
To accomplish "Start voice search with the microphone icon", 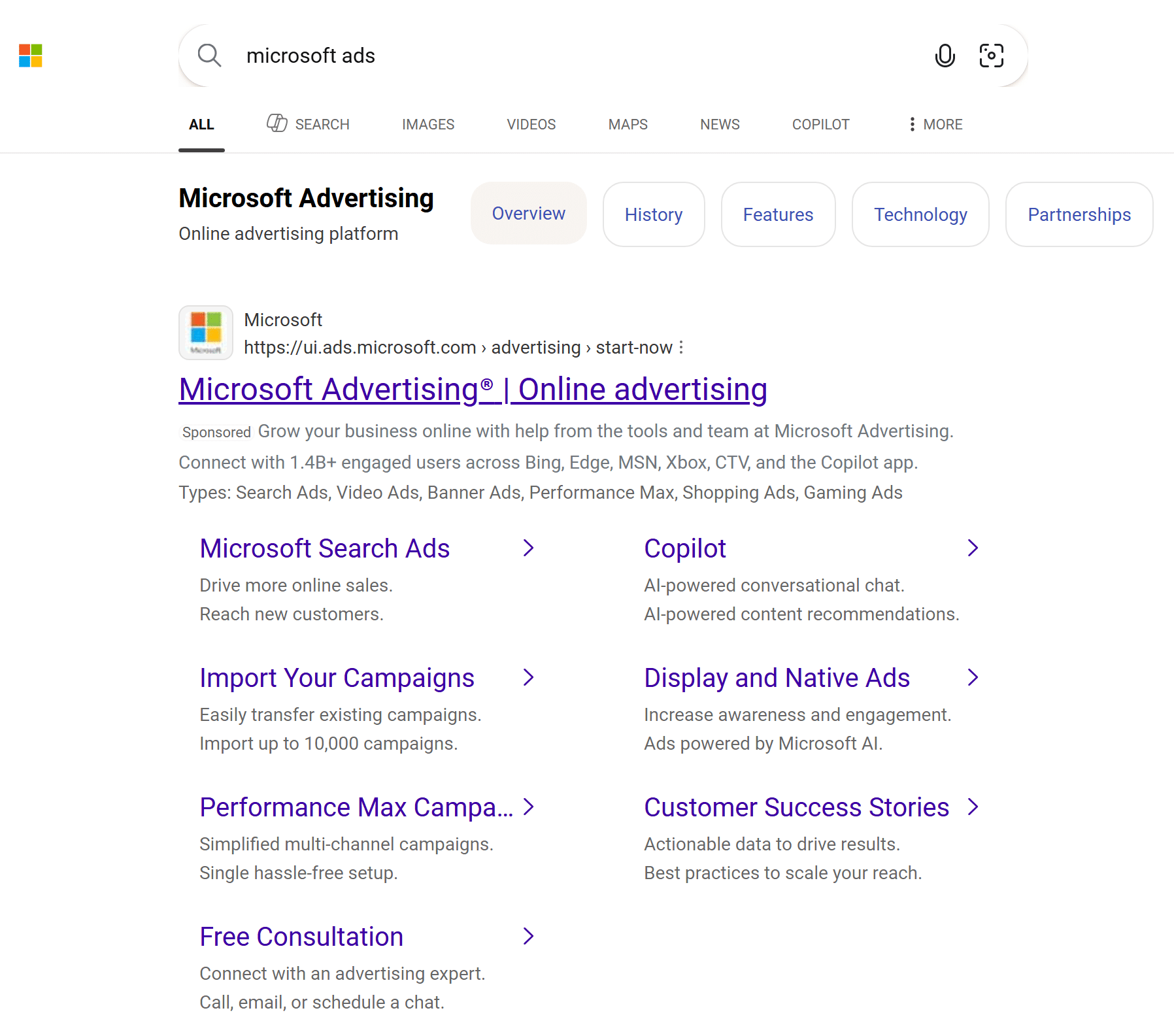I will click(945, 56).
